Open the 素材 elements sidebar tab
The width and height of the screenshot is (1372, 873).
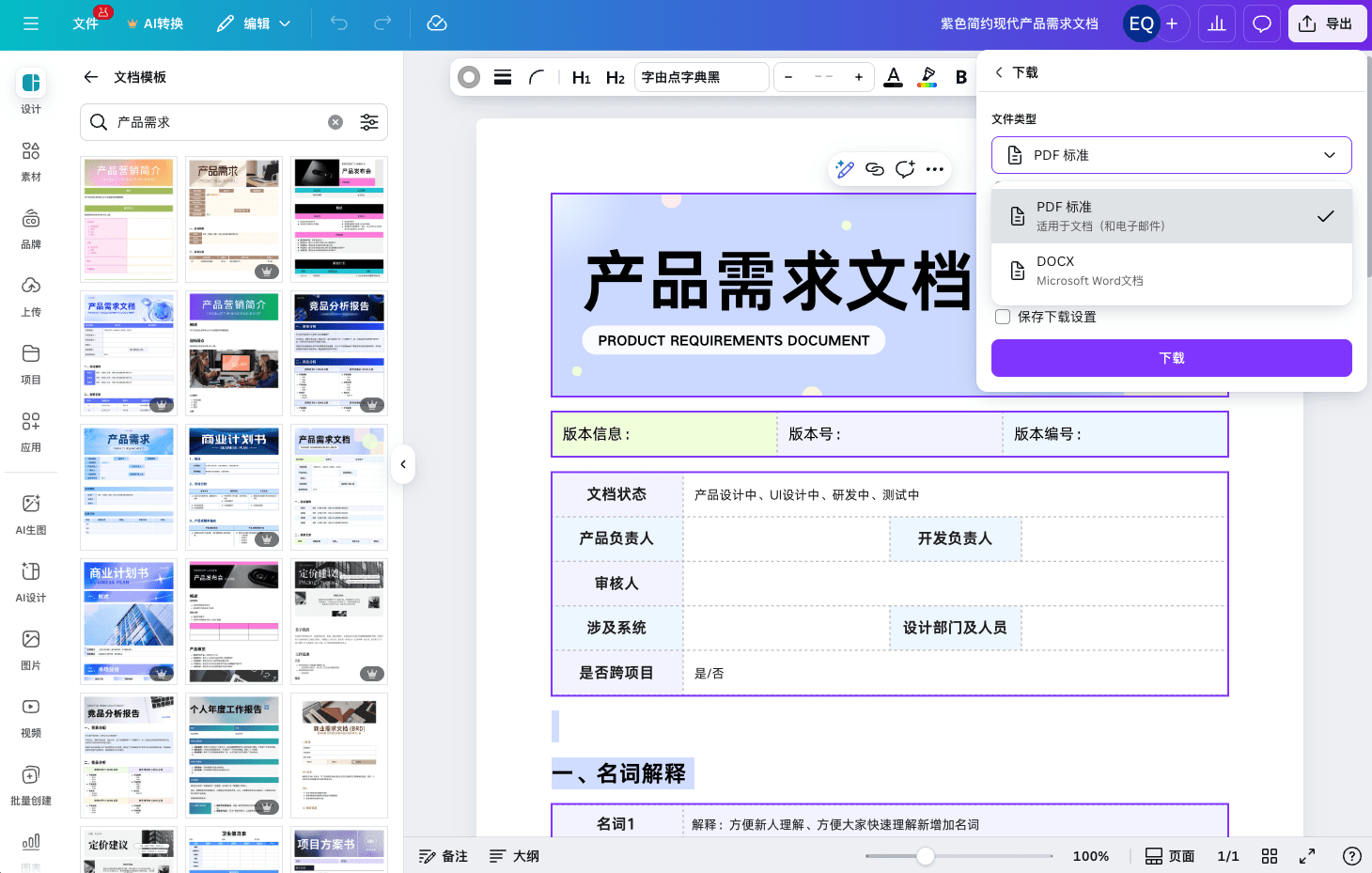[x=31, y=161]
